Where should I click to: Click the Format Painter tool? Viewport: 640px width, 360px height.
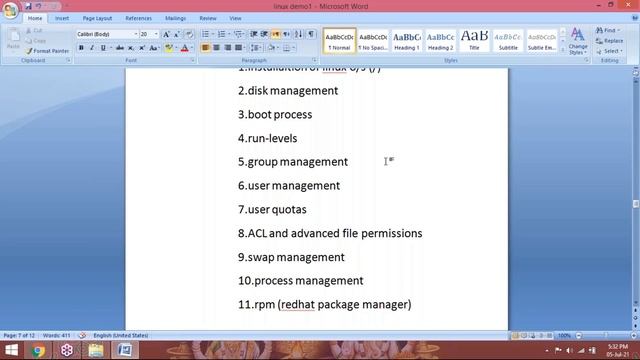(47, 51)
